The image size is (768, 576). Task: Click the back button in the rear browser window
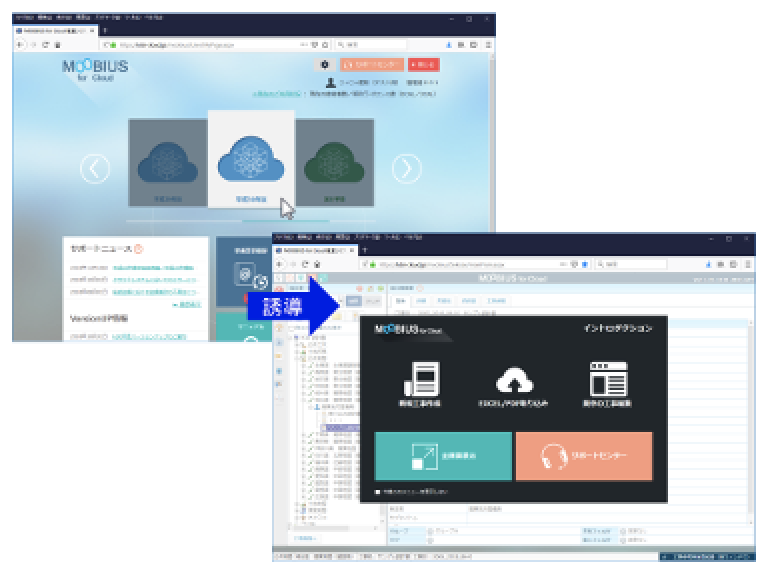20,45
